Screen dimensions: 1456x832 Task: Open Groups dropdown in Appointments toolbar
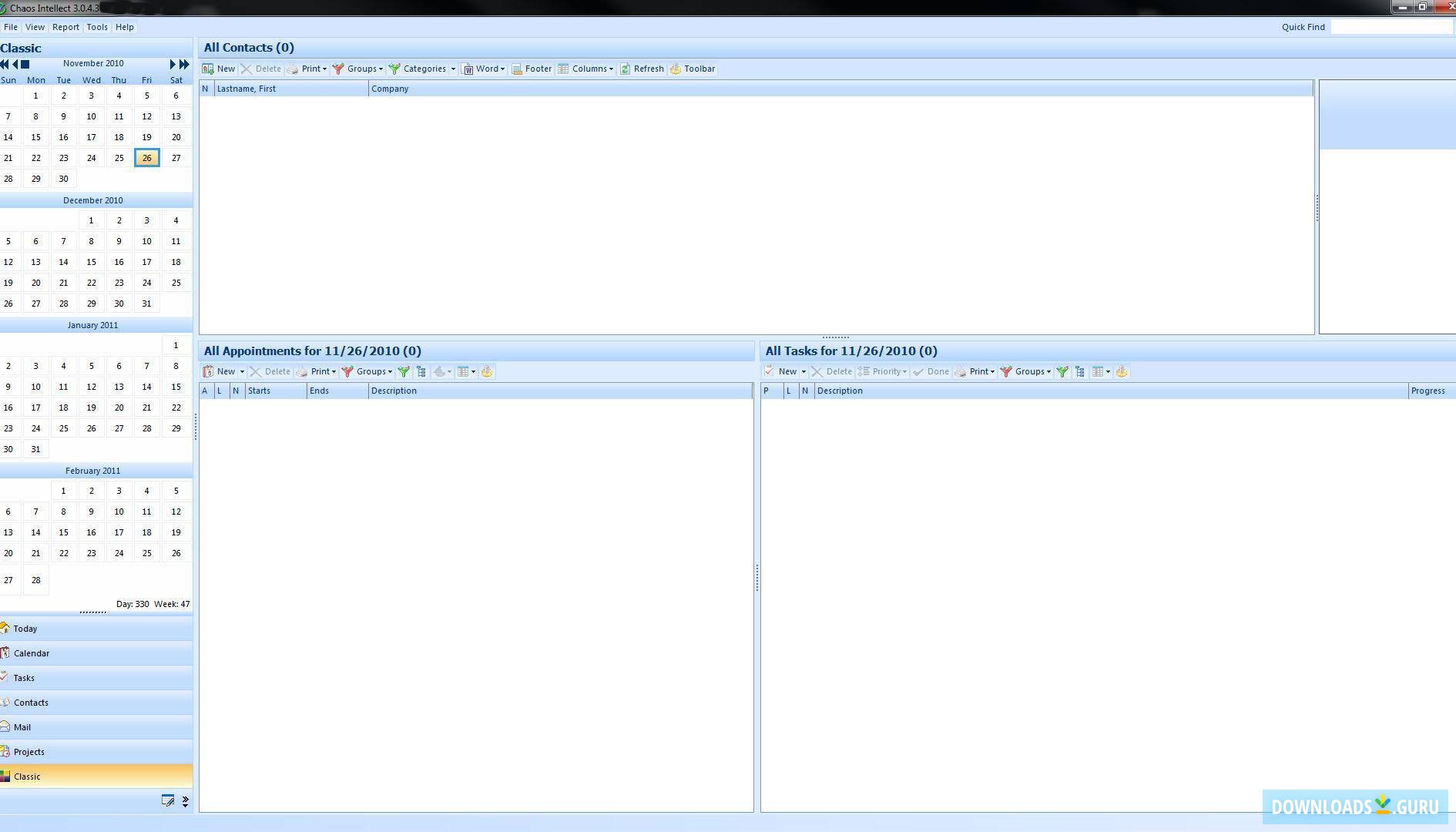pos(367,371)
